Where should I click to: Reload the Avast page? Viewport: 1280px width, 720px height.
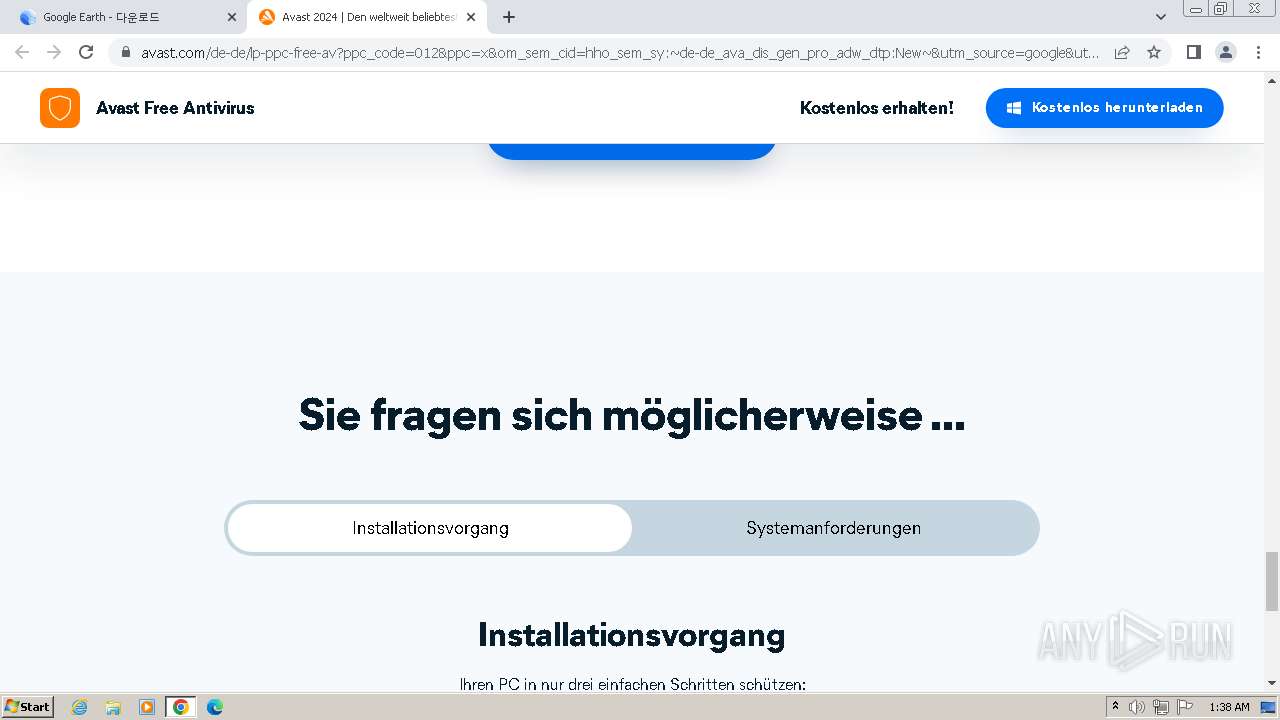tap(86, 52)
